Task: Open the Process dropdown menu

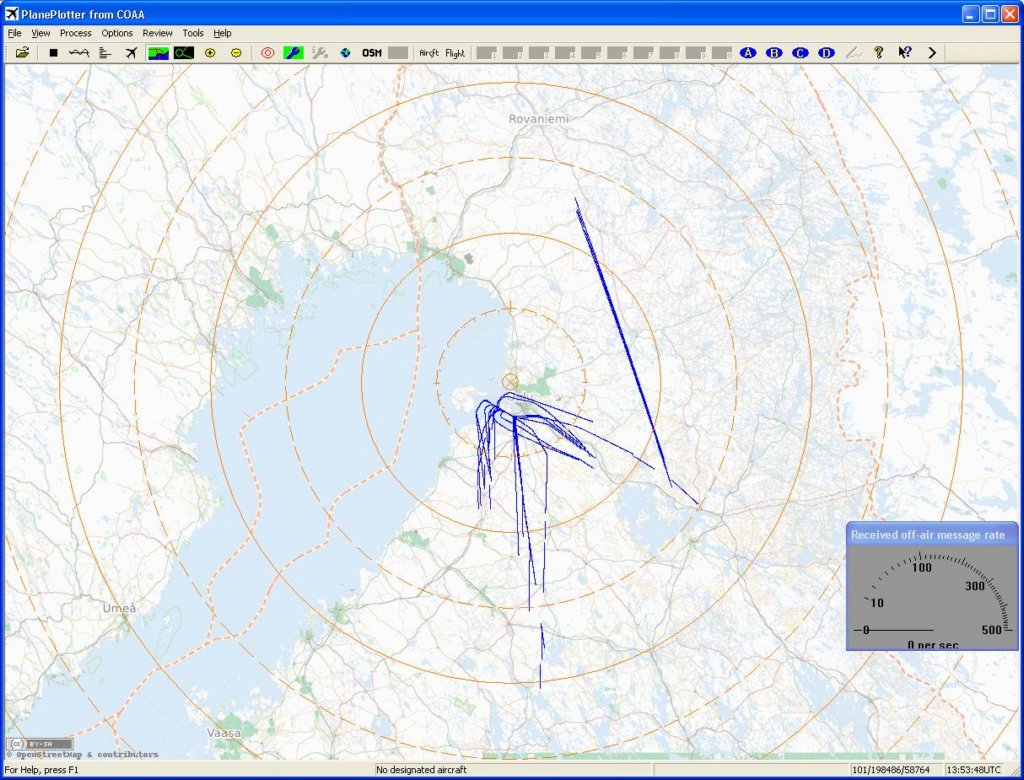Action: pos(75,33)
